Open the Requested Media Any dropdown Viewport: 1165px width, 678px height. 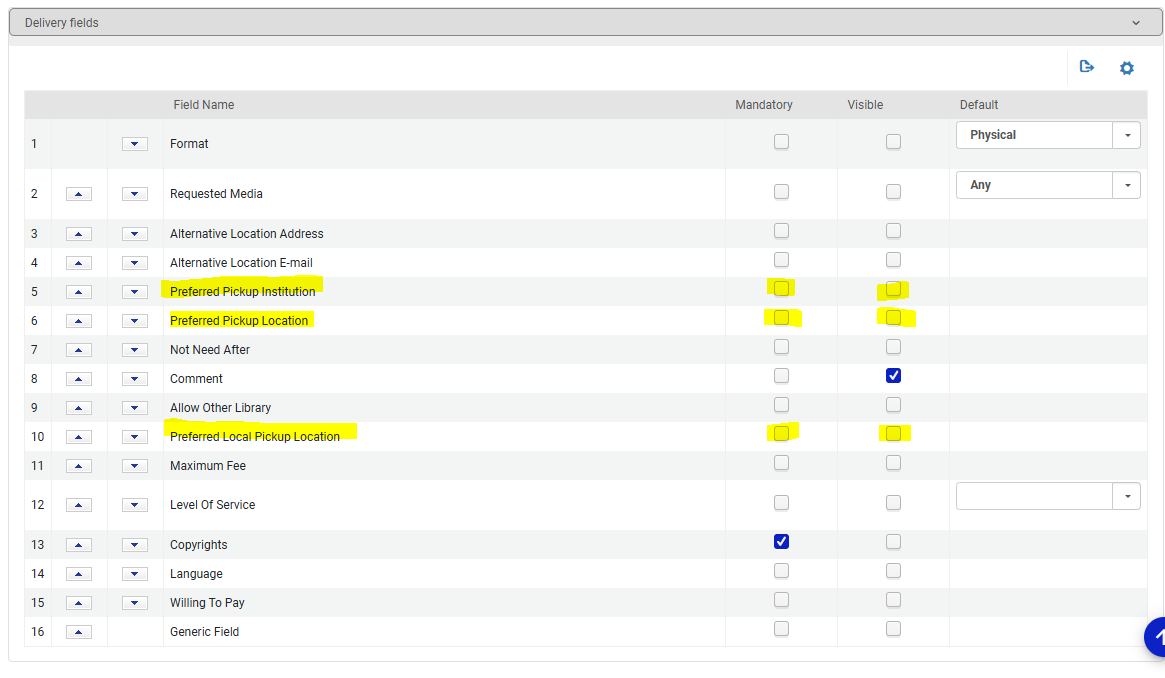pos(1126,184)
